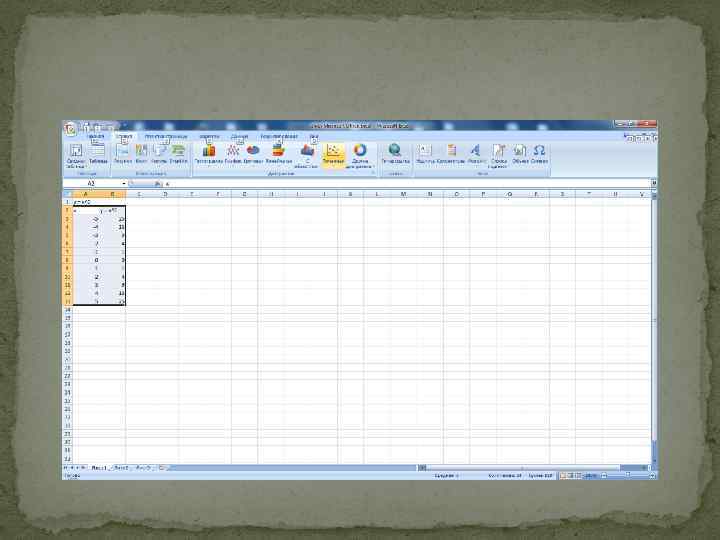The height and width of the screenshot is (540, 720).
Task: Switch to Normal view in status bar
Action: point(563,476)
